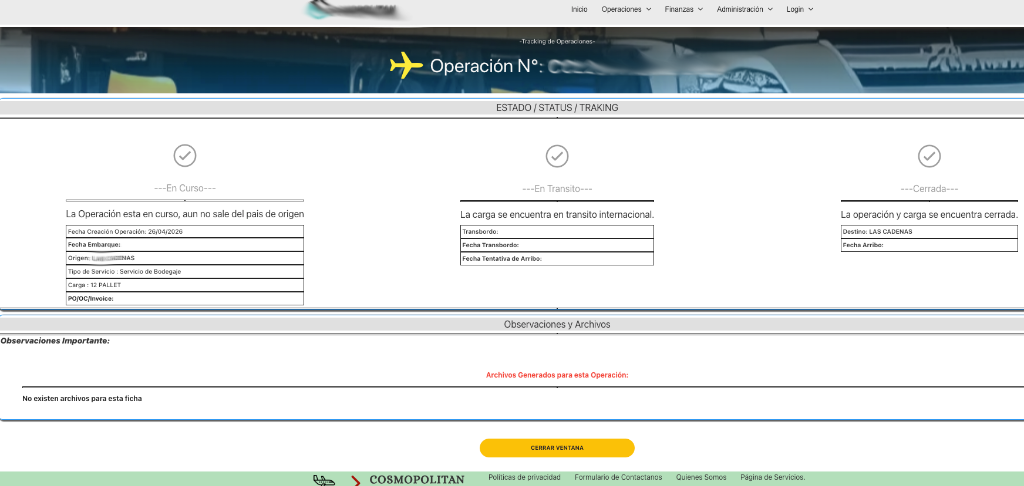Click the Fecha Arribo row
1024x486 pixels.
tap(929, 245)
